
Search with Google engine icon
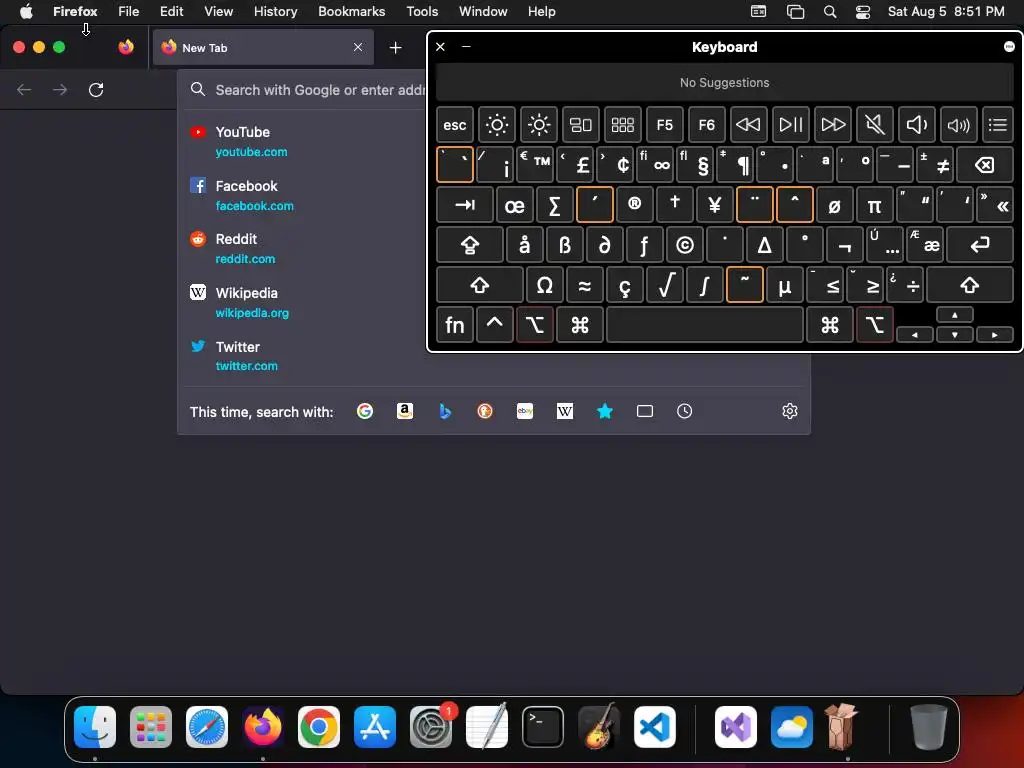pos(365,411)
